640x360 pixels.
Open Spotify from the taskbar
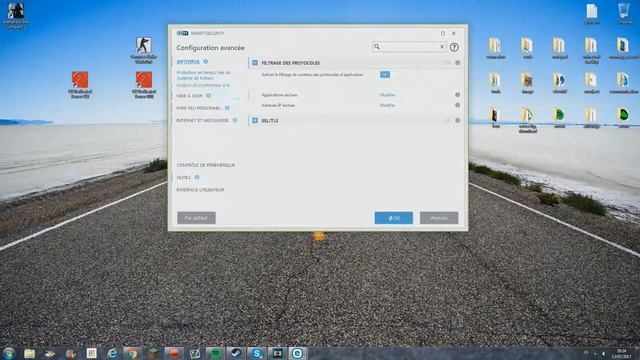click(x=215, y=353)
